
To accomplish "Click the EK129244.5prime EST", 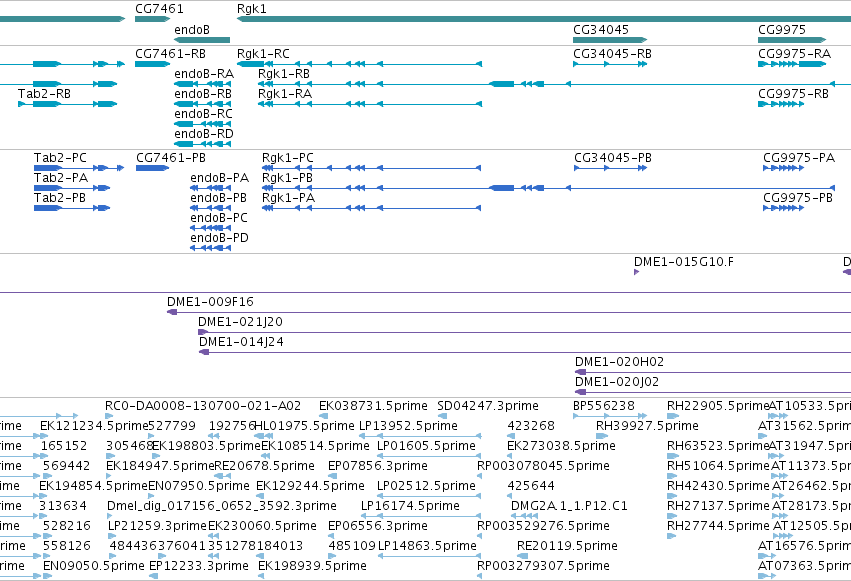I will tap(261, 497).
